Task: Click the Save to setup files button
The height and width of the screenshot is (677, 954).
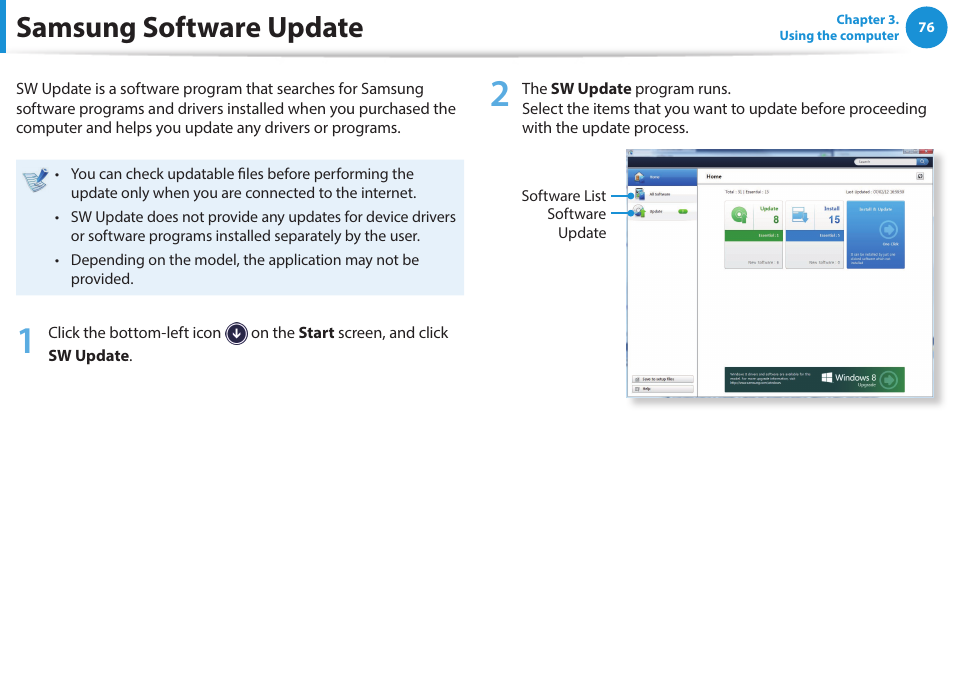Action: [663, 379]
